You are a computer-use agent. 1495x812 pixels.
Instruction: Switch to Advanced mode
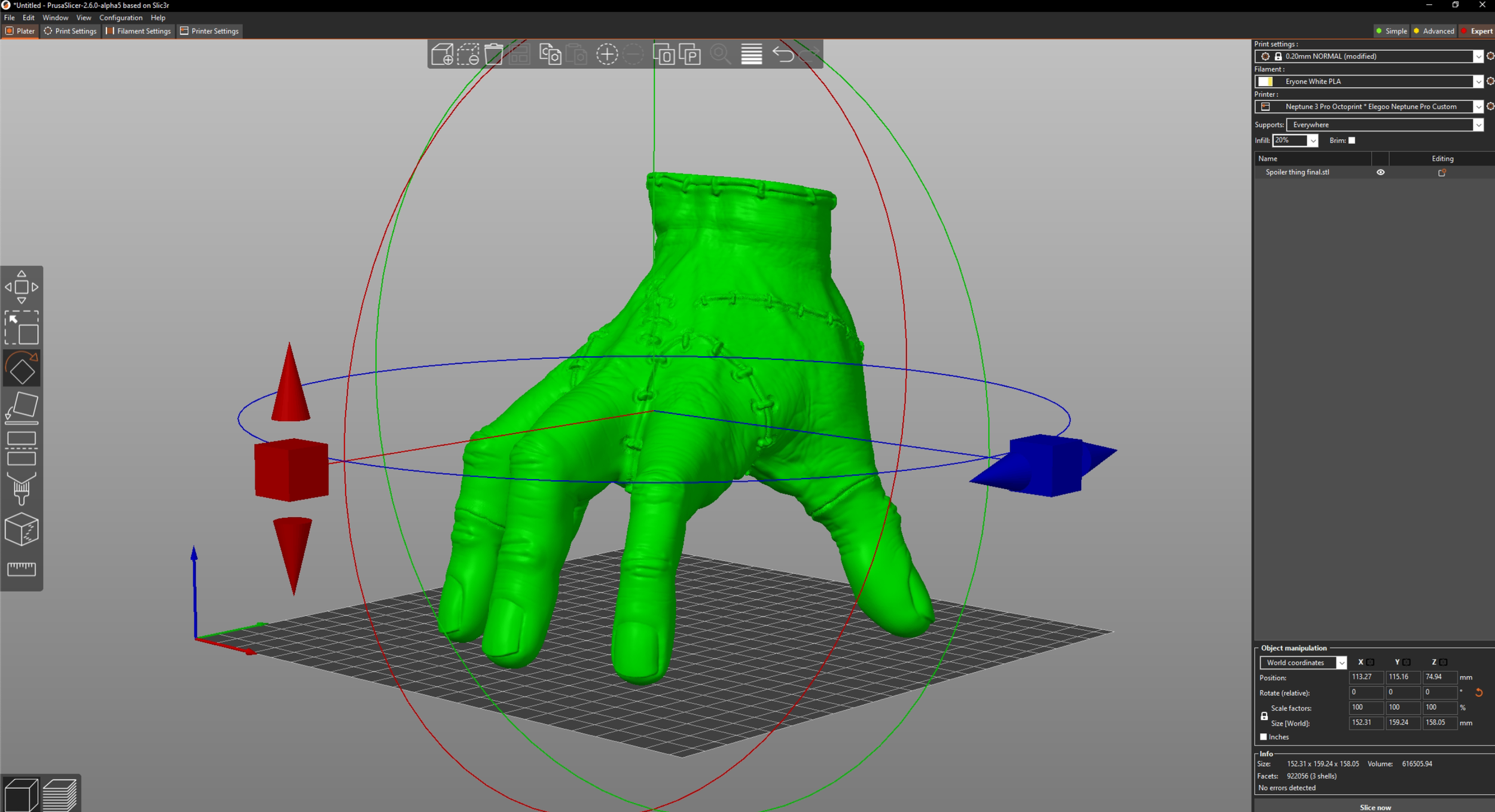click(x=1433, y=31)
